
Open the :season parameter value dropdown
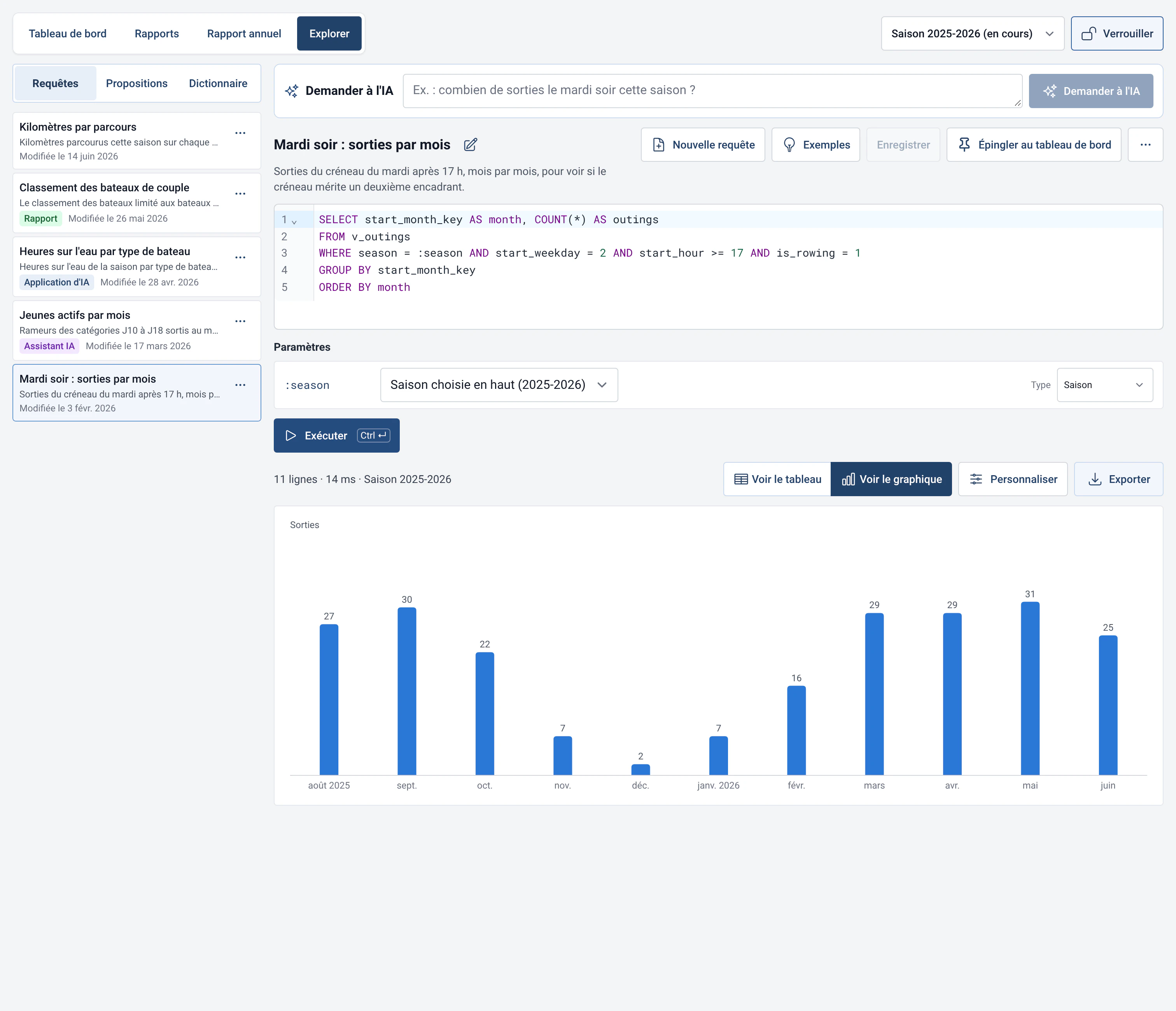(x=499, y=385)
